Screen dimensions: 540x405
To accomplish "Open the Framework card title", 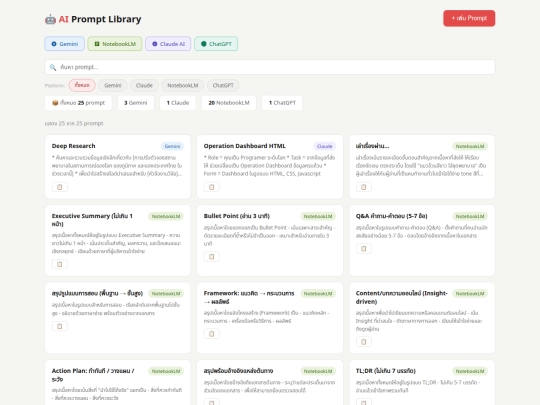I will 249,297.
